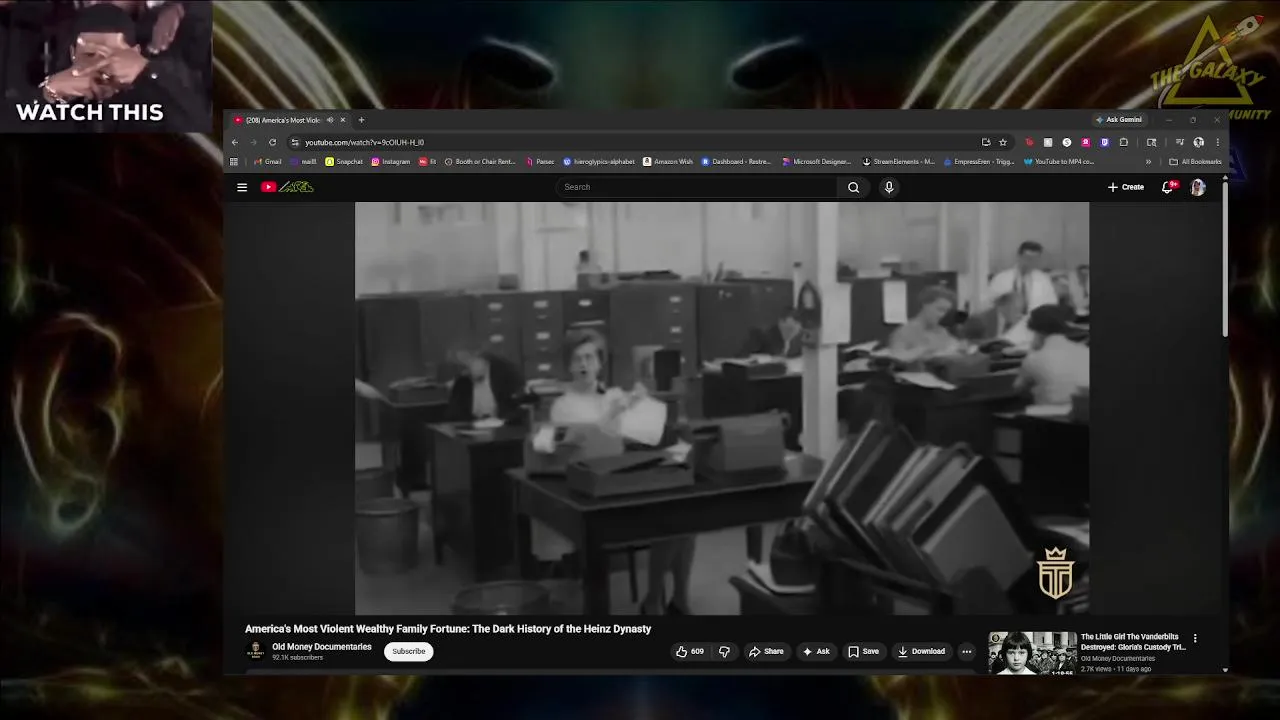Click the scrollbar down arrow
The height and width of the screenshot is (720, 1280).
(1225, 669)
